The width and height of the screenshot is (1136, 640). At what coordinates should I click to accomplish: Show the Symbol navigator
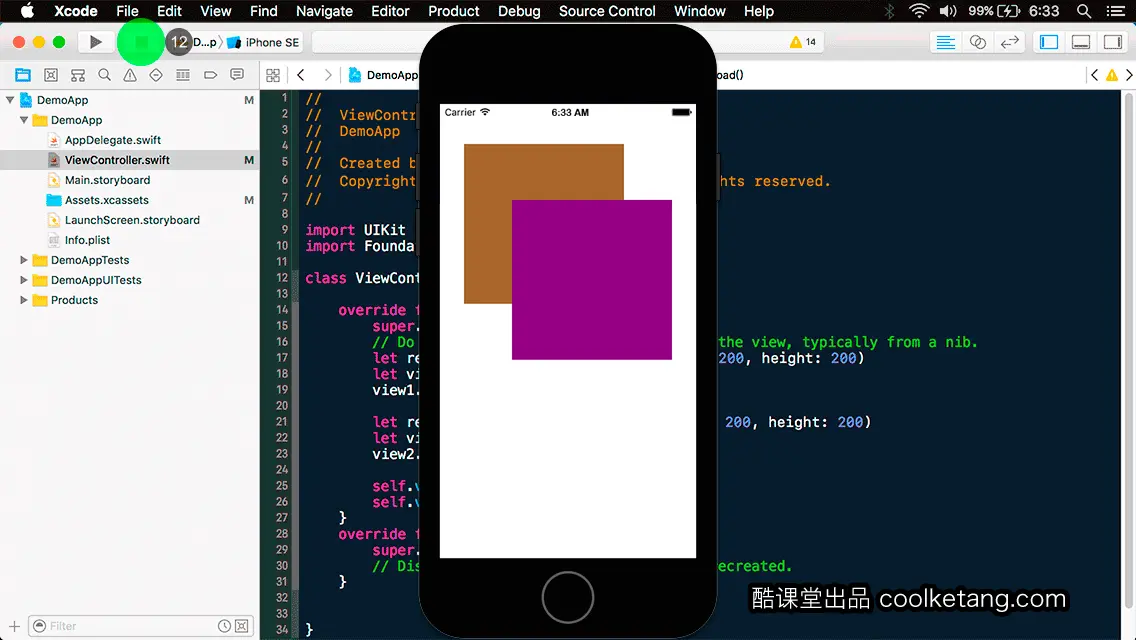point(78,75)
